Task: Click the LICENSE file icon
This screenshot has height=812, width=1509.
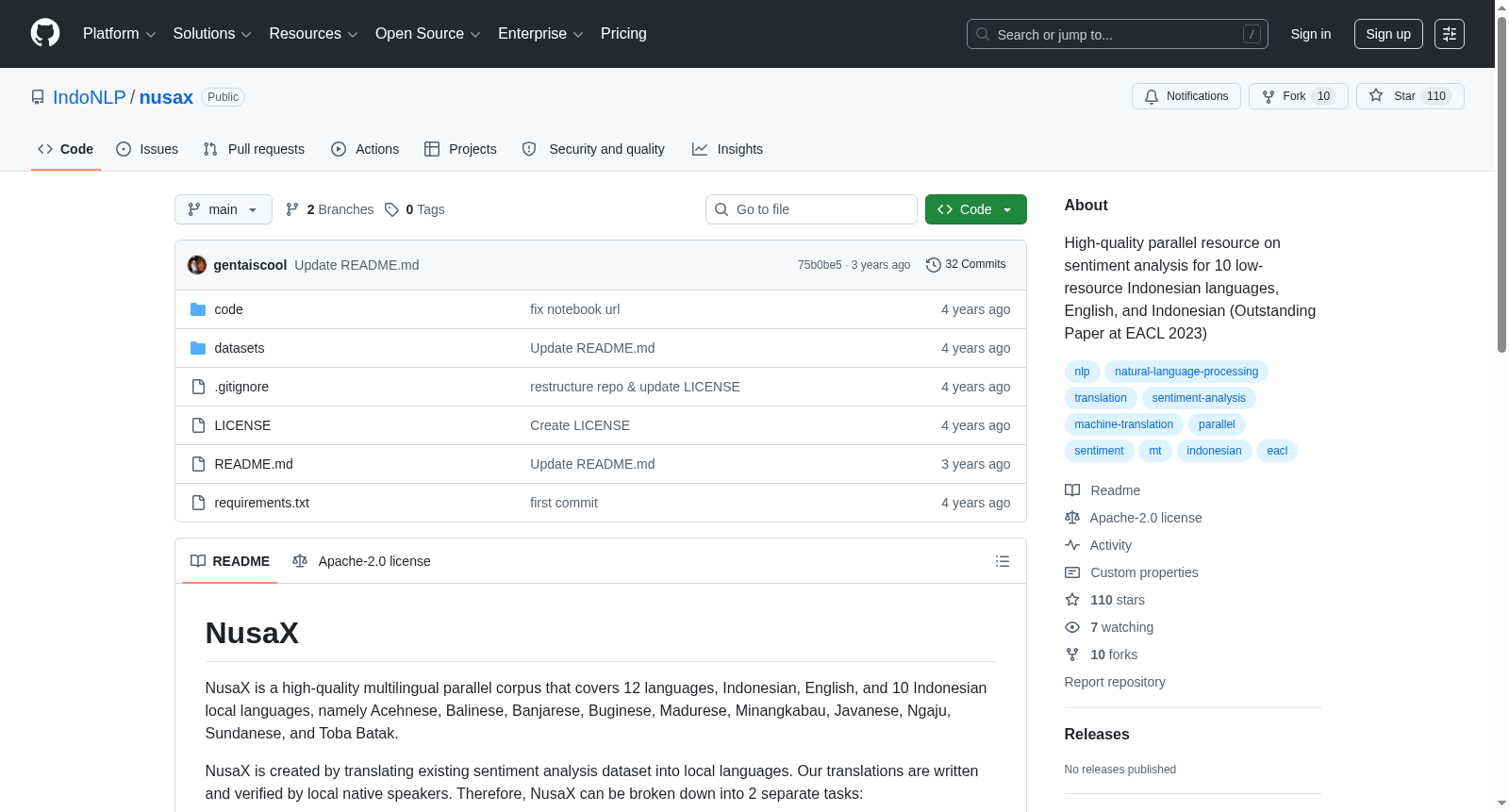Action: [198, 425]
